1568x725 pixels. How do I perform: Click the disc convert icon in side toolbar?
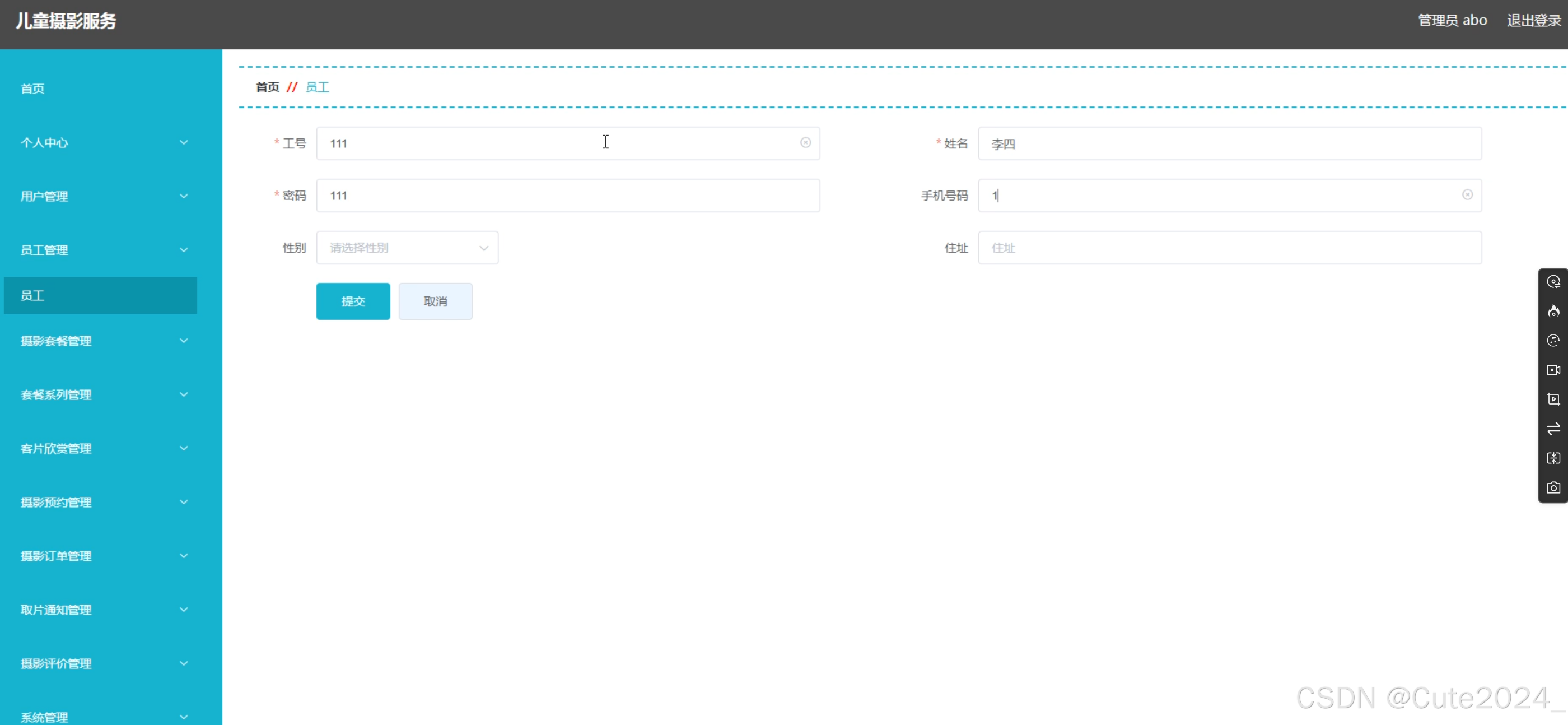point(1553,281)
